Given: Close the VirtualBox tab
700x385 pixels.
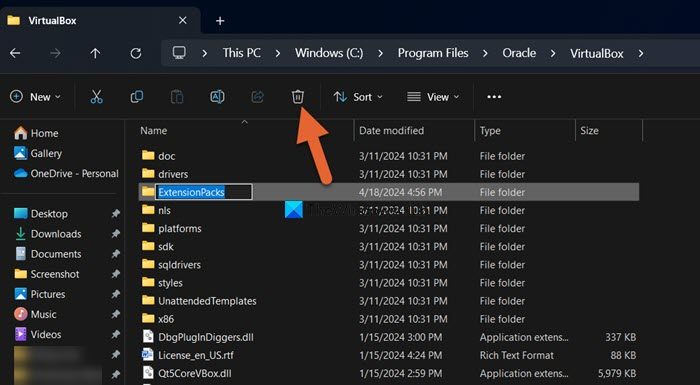Looking at the screenshot, I should coord(183,20).
